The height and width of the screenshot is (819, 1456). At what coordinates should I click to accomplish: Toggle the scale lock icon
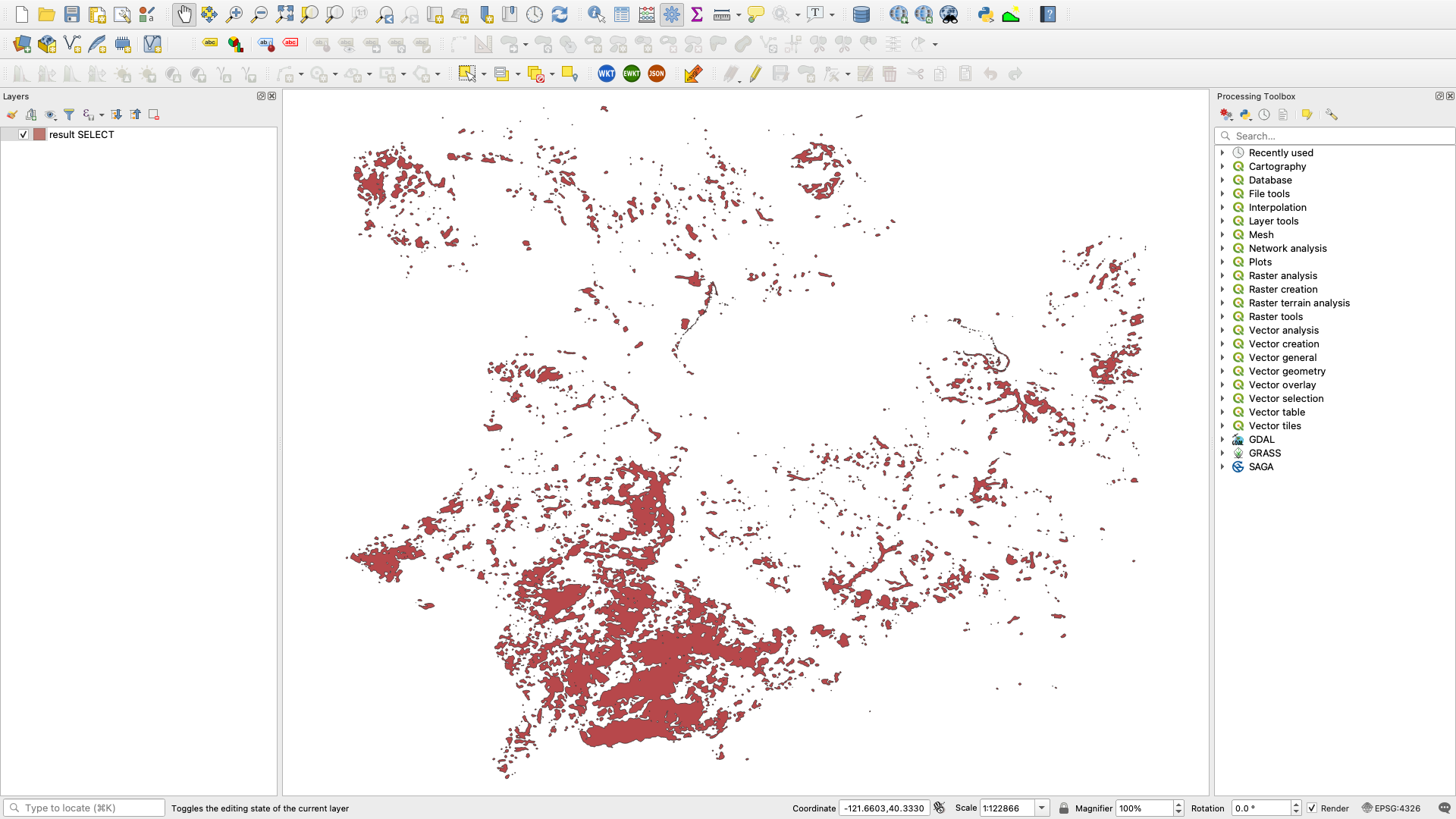pos(1064,808)
